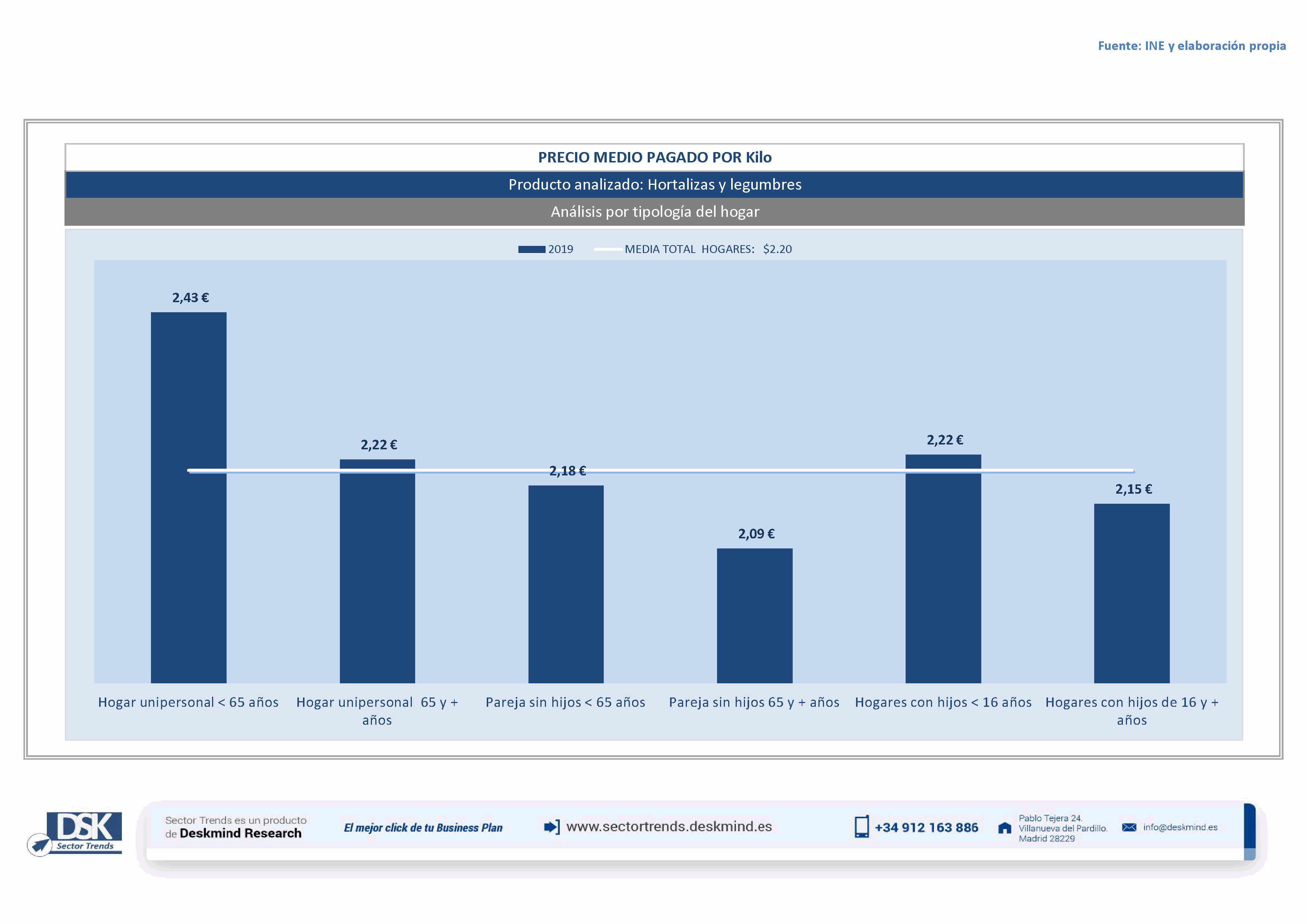Select the 2,09 € bar
The width and height of the screenshot is (1307, 924).
[754, 616]
